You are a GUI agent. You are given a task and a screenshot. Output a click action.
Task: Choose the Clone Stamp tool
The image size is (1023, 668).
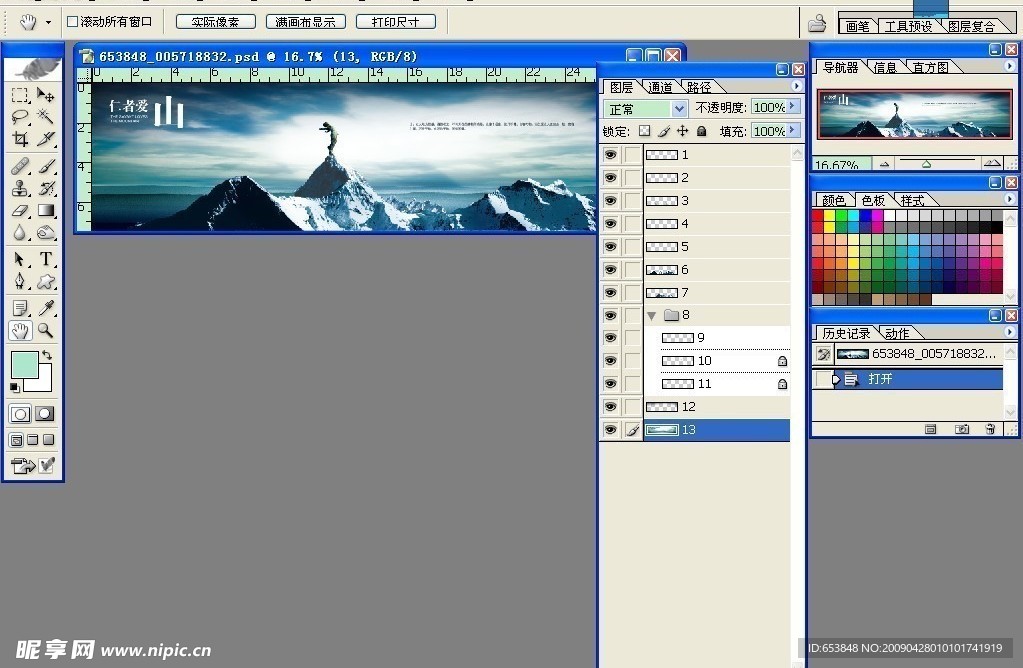(x=20, y=188)
